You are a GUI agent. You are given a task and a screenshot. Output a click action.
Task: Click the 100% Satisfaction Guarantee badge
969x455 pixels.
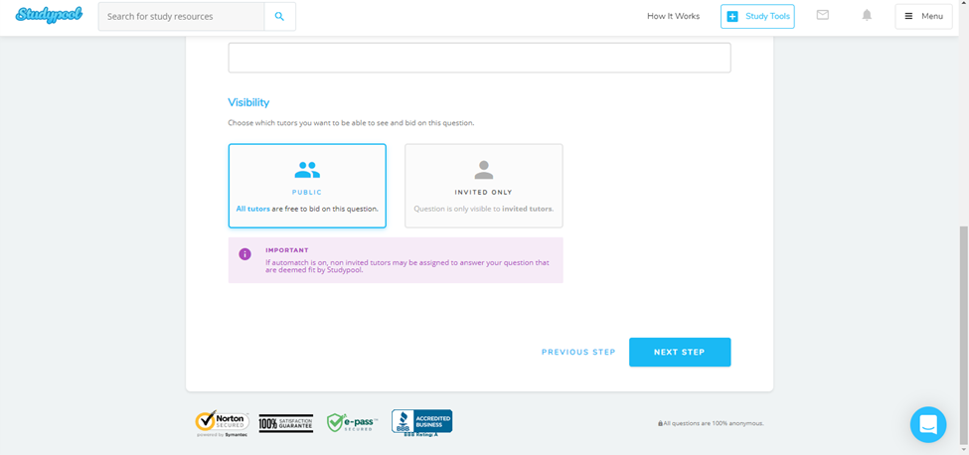[286, 423]
